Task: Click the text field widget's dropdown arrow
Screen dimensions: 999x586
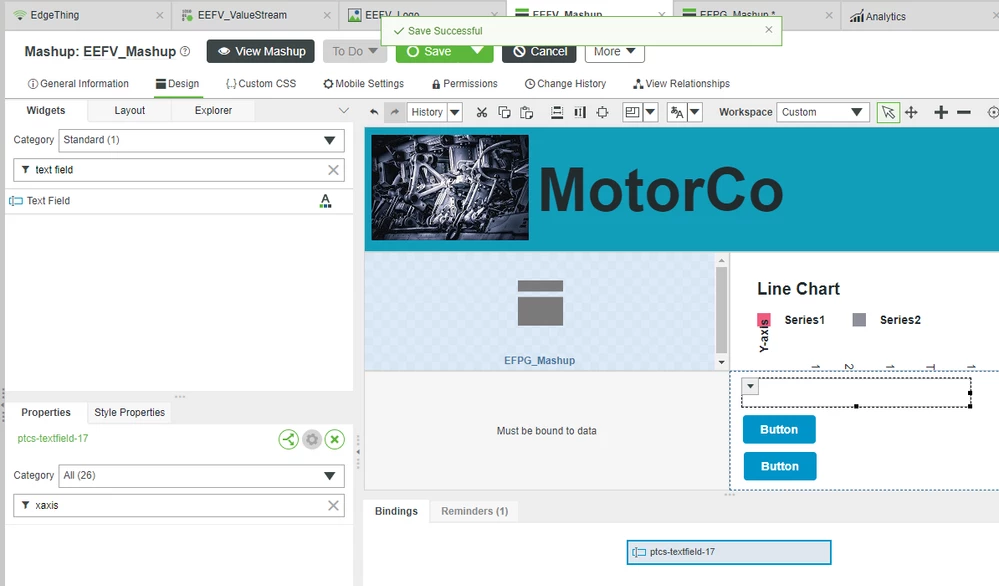Action: coord(751,386)
